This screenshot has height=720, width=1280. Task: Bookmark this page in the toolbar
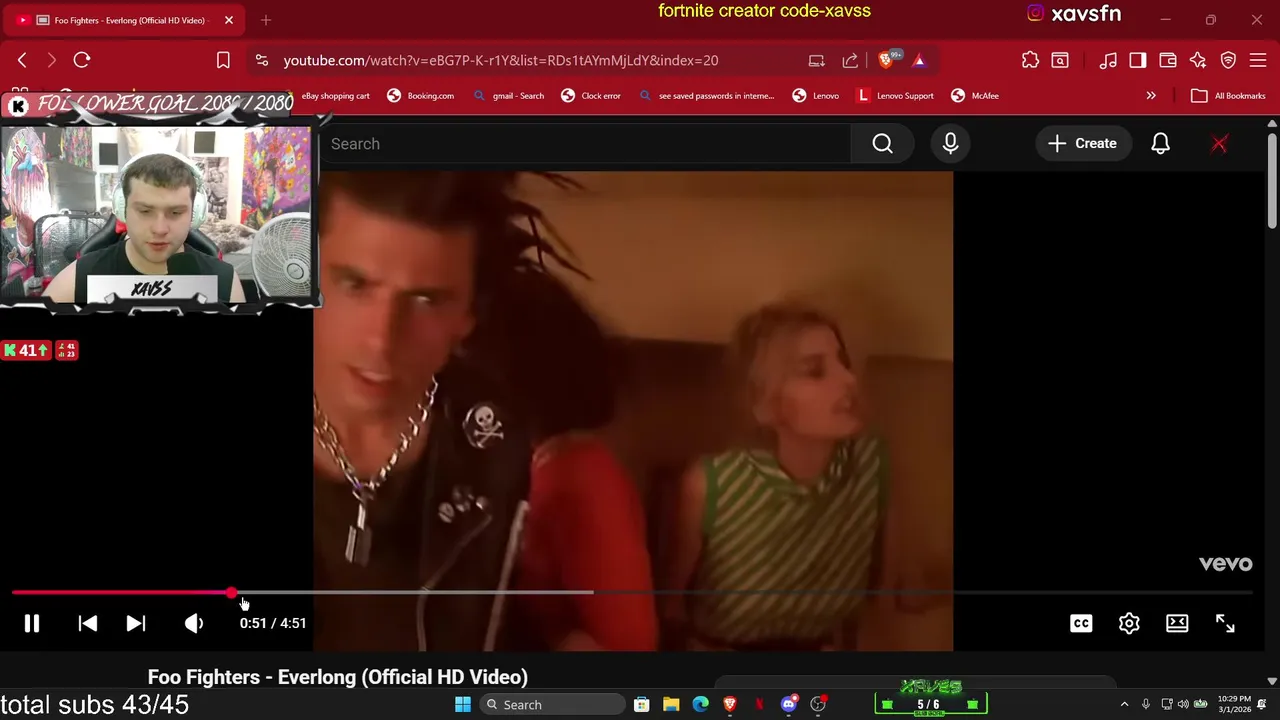[223, 61]
